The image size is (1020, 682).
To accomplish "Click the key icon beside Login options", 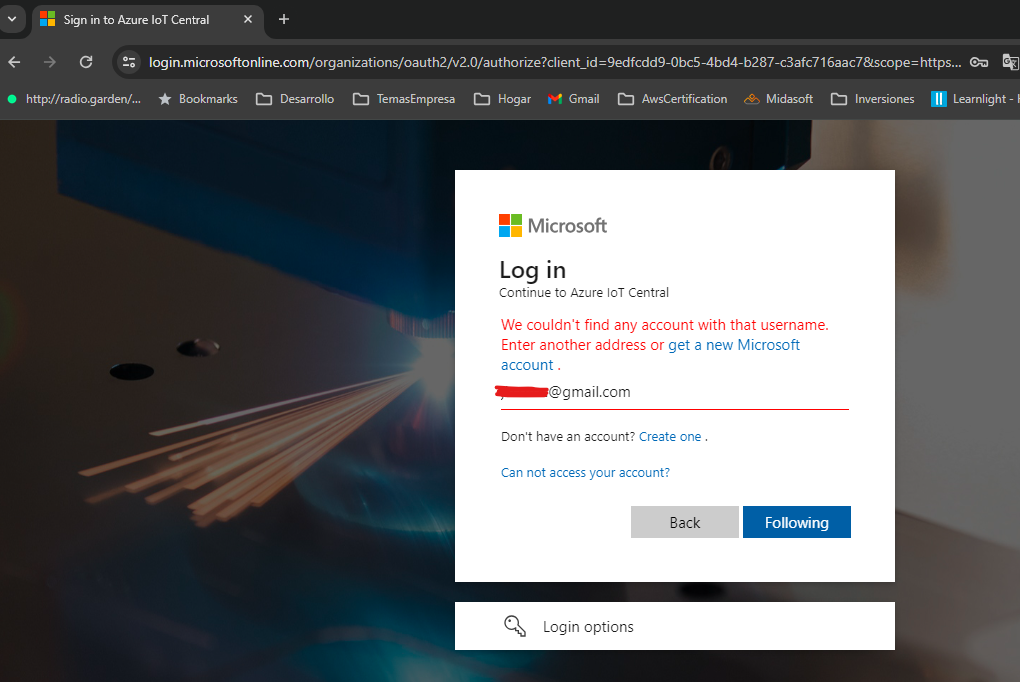I will [x=515, y=626].
